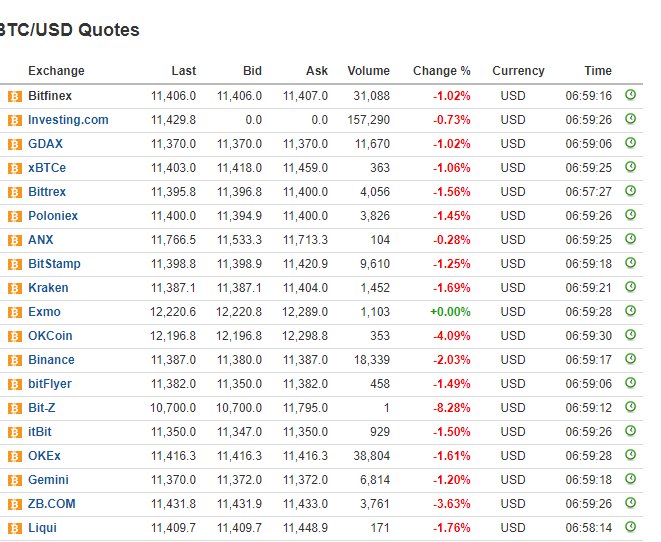
Task: Click the Bitcoin icon beside GDAX
Action: pyautogui.click(x=15, y=145)
